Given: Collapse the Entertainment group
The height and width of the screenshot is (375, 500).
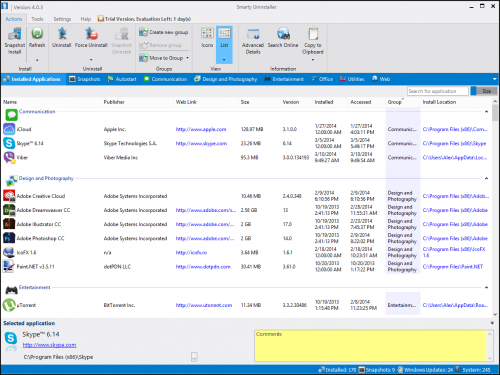Looking at the screenshot, I should coord(486,287).
